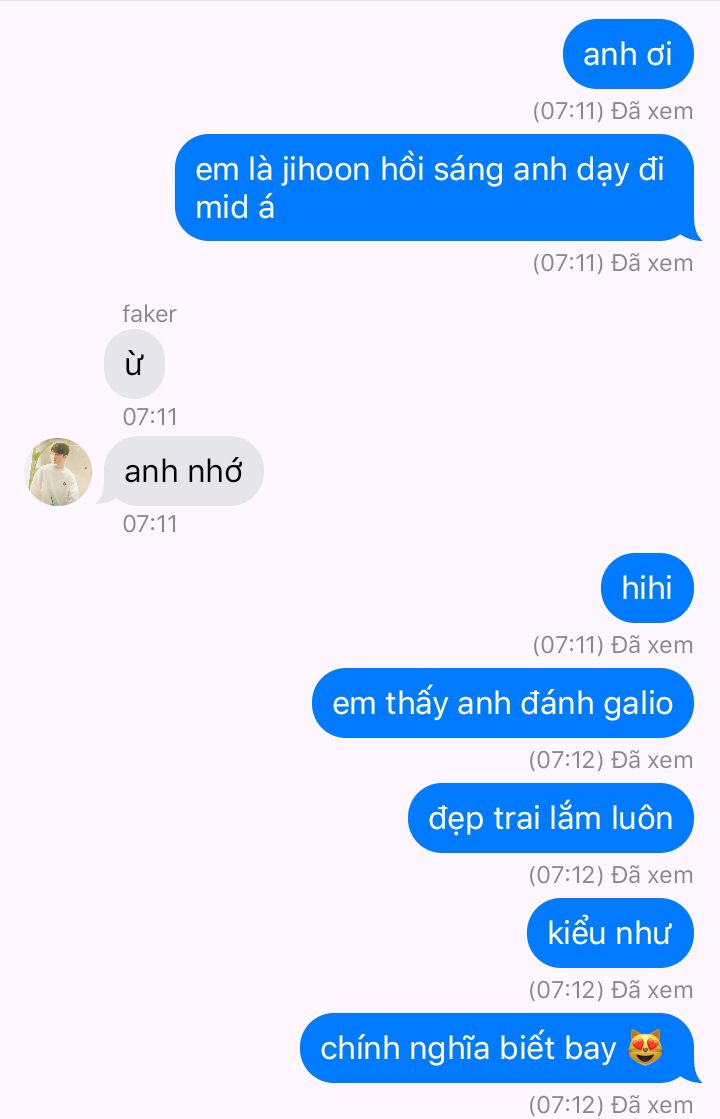Tap the 07:11 timestamp under "anh nhớ"

[150, 524]
